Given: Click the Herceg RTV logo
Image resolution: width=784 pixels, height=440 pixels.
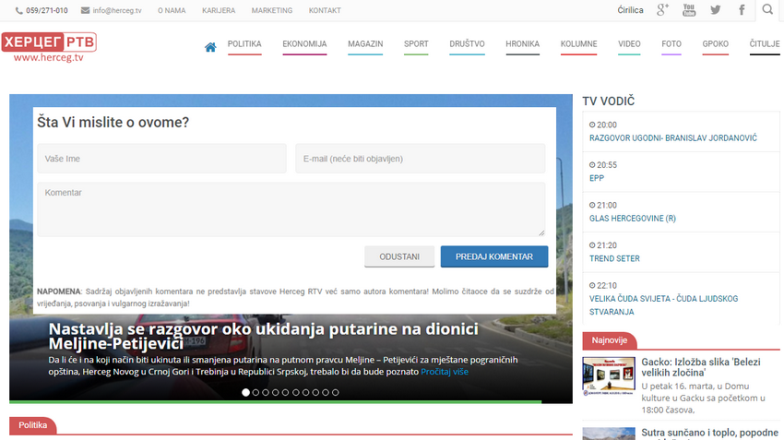Looking at the screenshot, I should click(x=48, y=46).
